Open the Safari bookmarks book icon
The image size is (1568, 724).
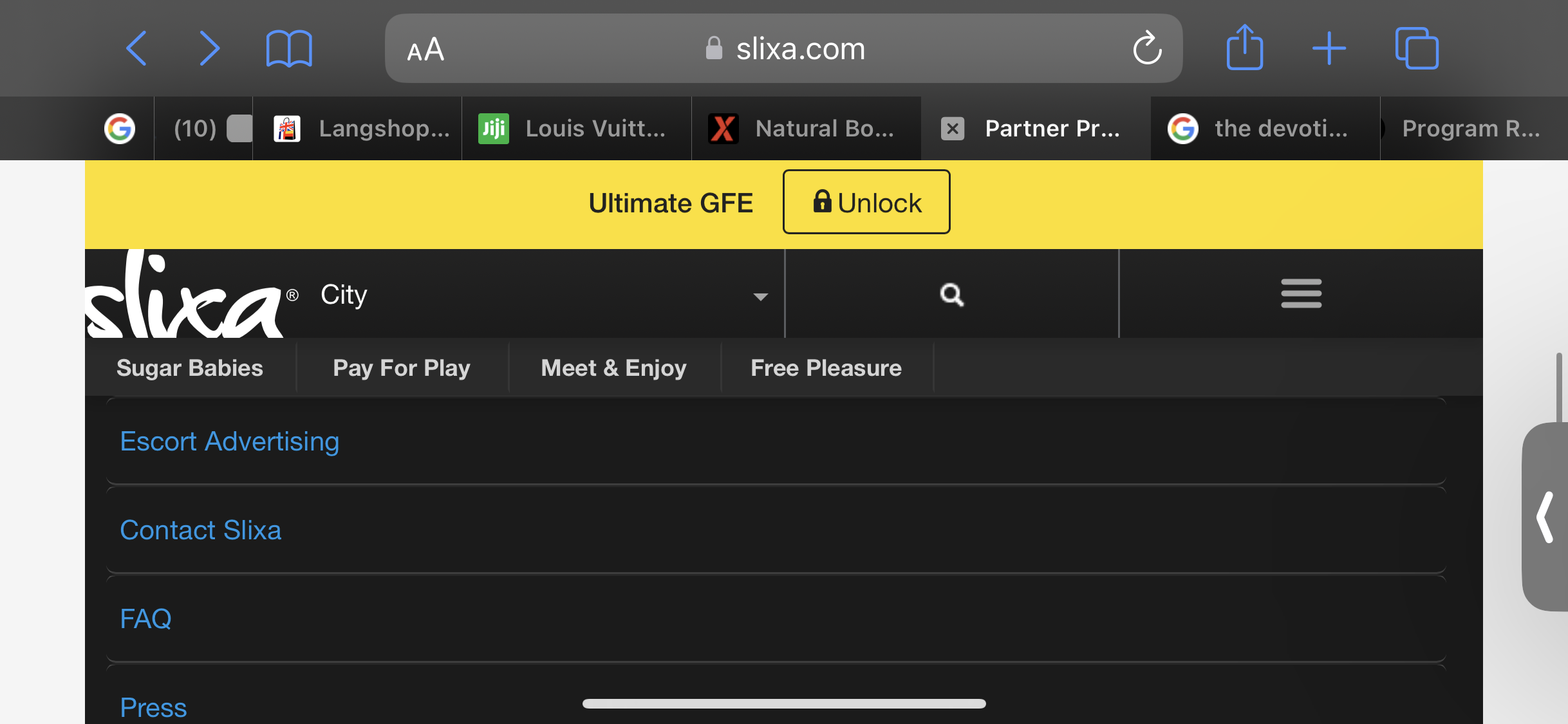pos(289,49)
